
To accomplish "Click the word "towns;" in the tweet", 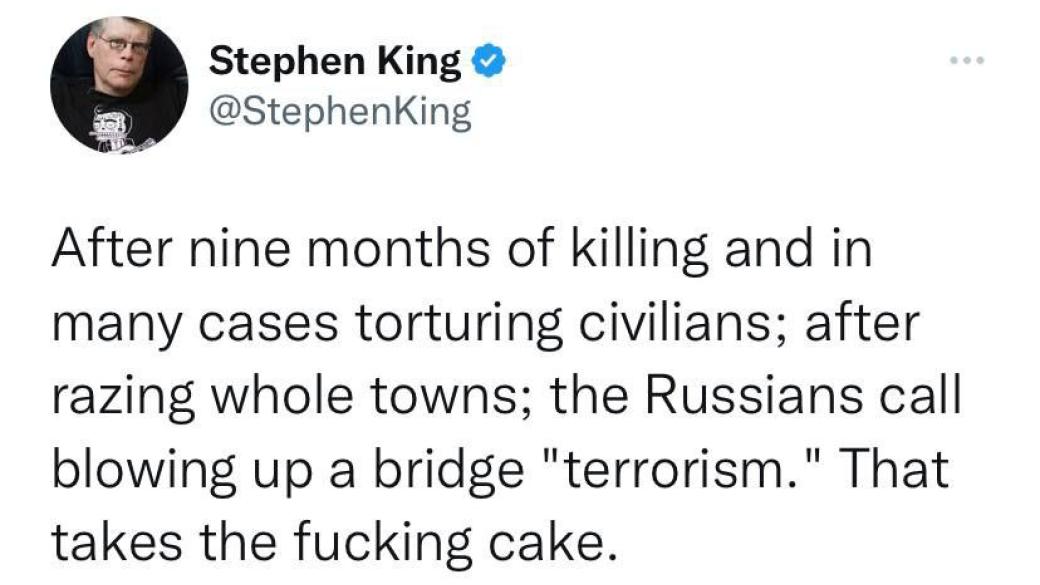I will click(469, 398).
